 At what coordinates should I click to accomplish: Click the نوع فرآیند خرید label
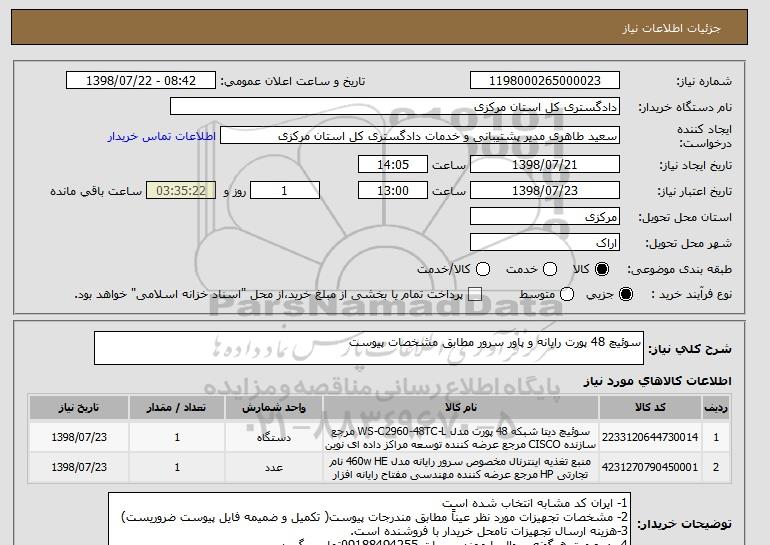point(691,294)
